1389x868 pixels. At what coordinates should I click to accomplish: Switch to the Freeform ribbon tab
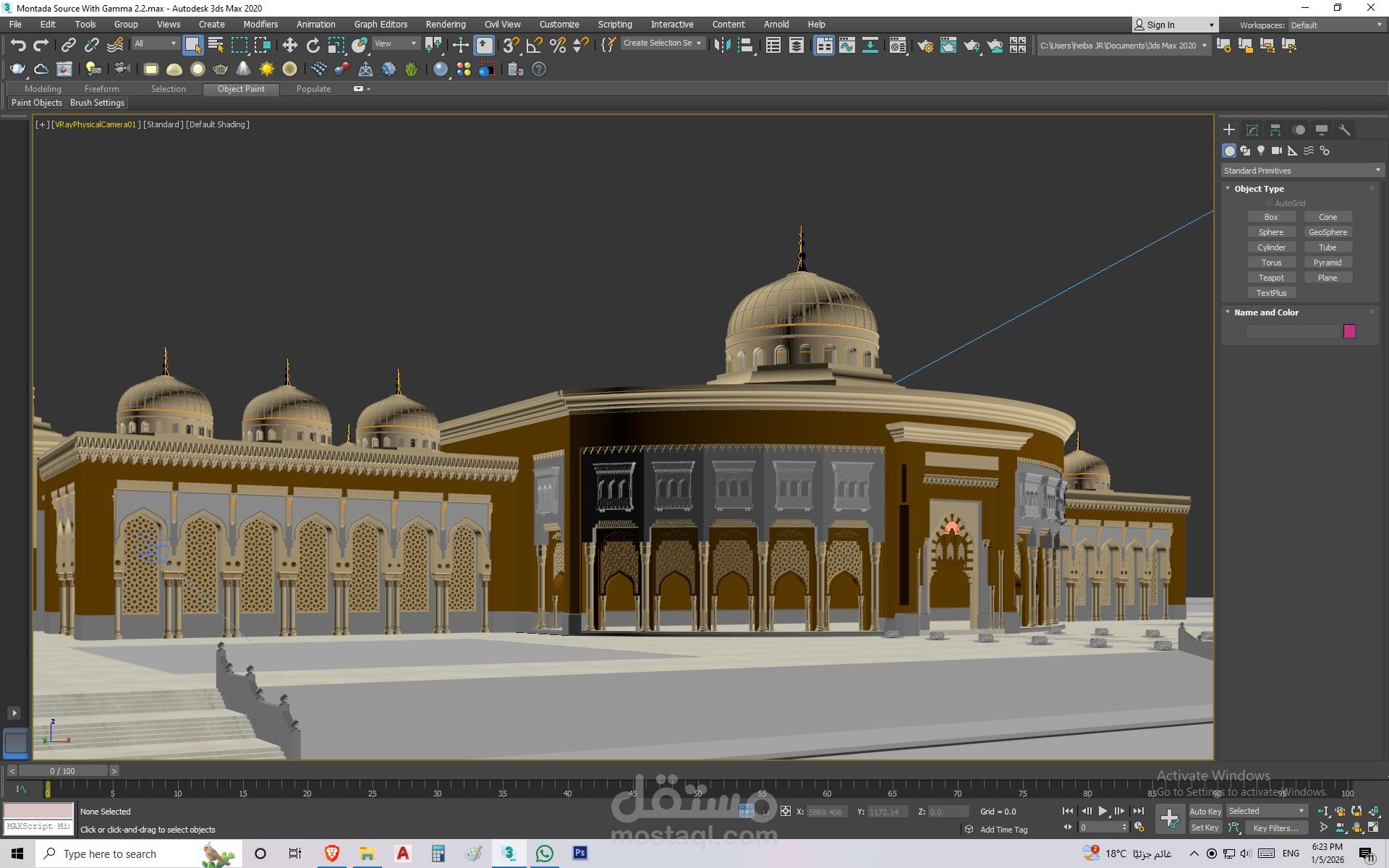click(x=101, y=89)
